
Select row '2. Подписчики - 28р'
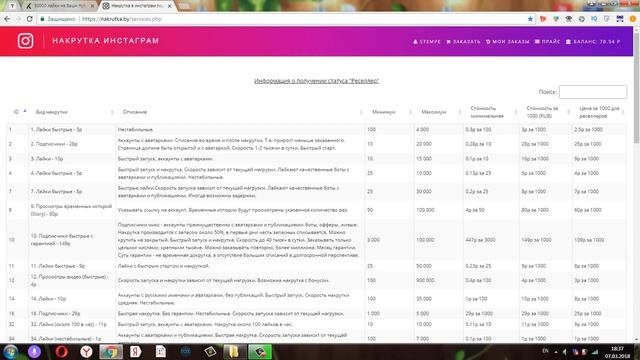pyautogui.click(x=316, y=144)
